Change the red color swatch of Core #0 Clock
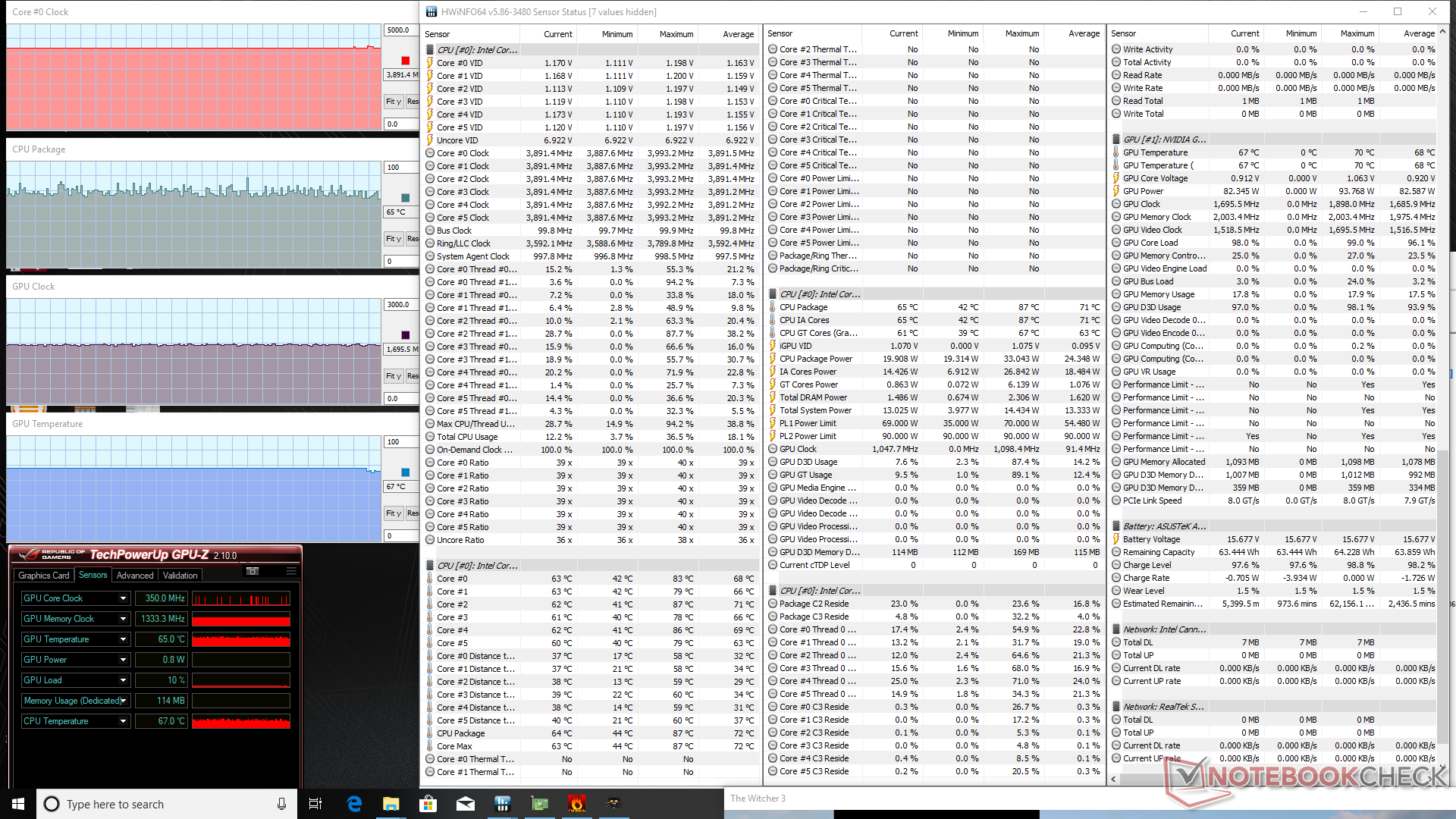The width and height of the screenshot is (1456, 819). click(406, 61)
